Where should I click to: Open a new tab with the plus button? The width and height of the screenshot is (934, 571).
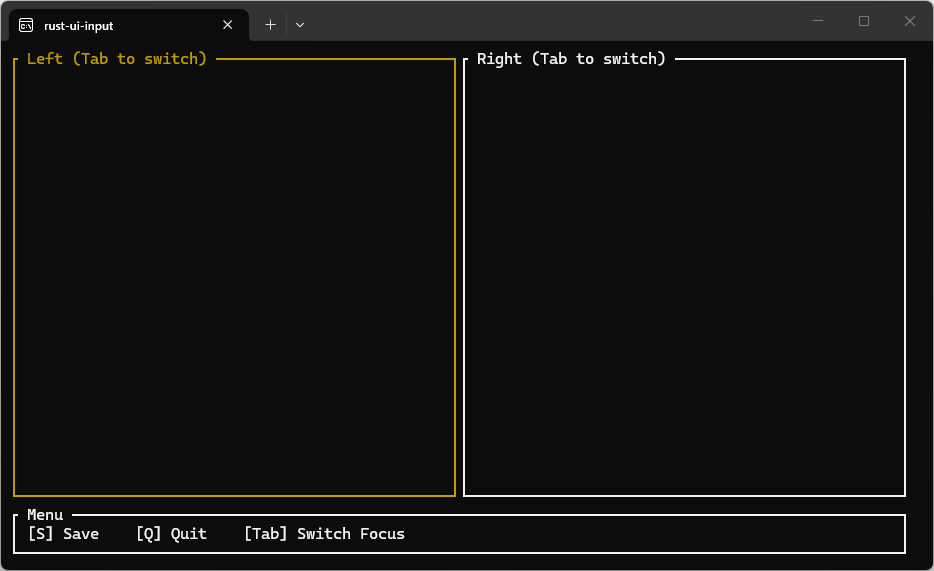click(270, 25)
